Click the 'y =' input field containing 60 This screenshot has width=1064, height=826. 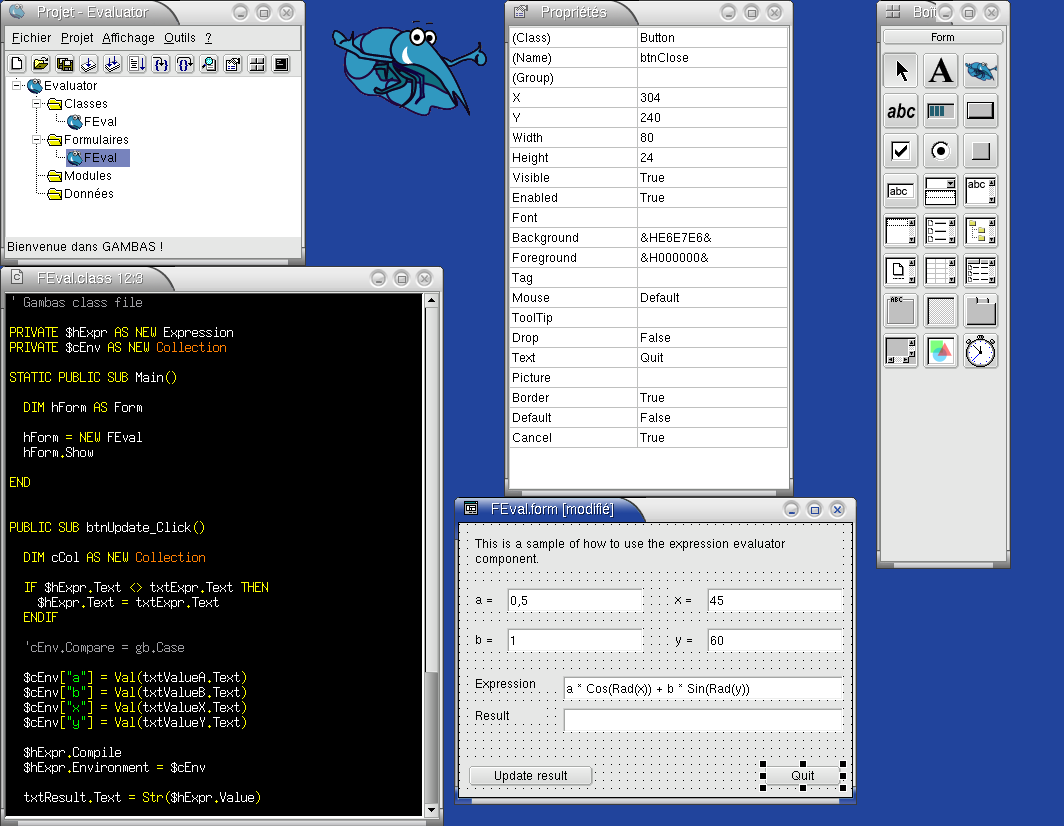(x=775, y=641)
